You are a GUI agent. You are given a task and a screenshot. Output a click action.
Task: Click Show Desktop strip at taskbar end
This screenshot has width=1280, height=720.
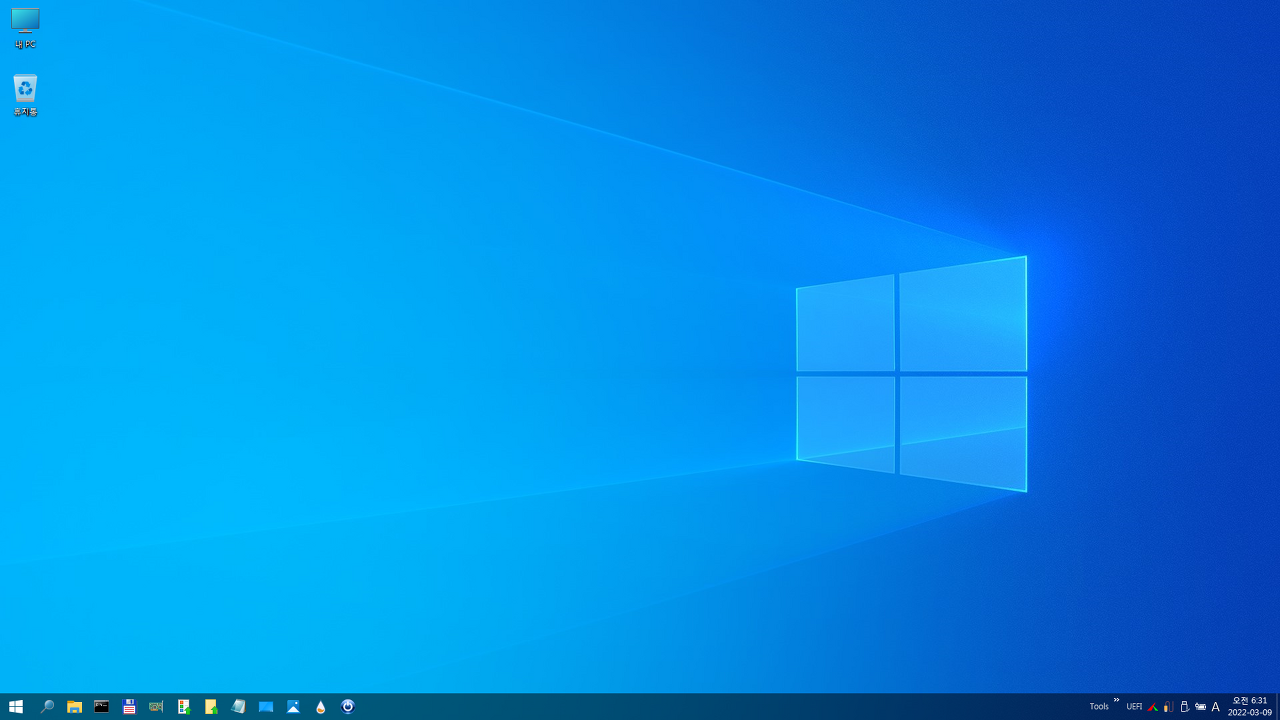click(1278, 706)
